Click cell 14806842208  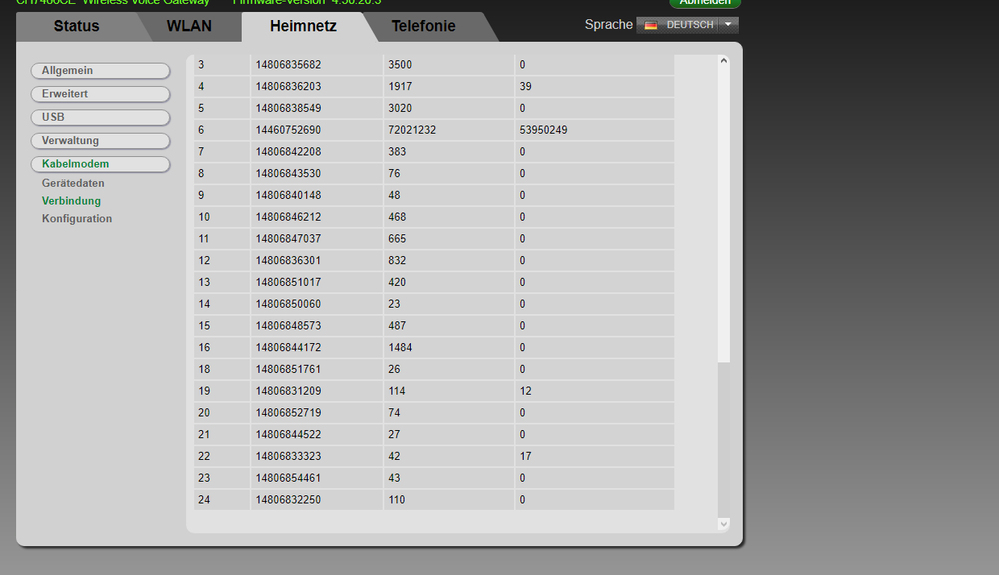pyautogui.click(x=317, y=152)
